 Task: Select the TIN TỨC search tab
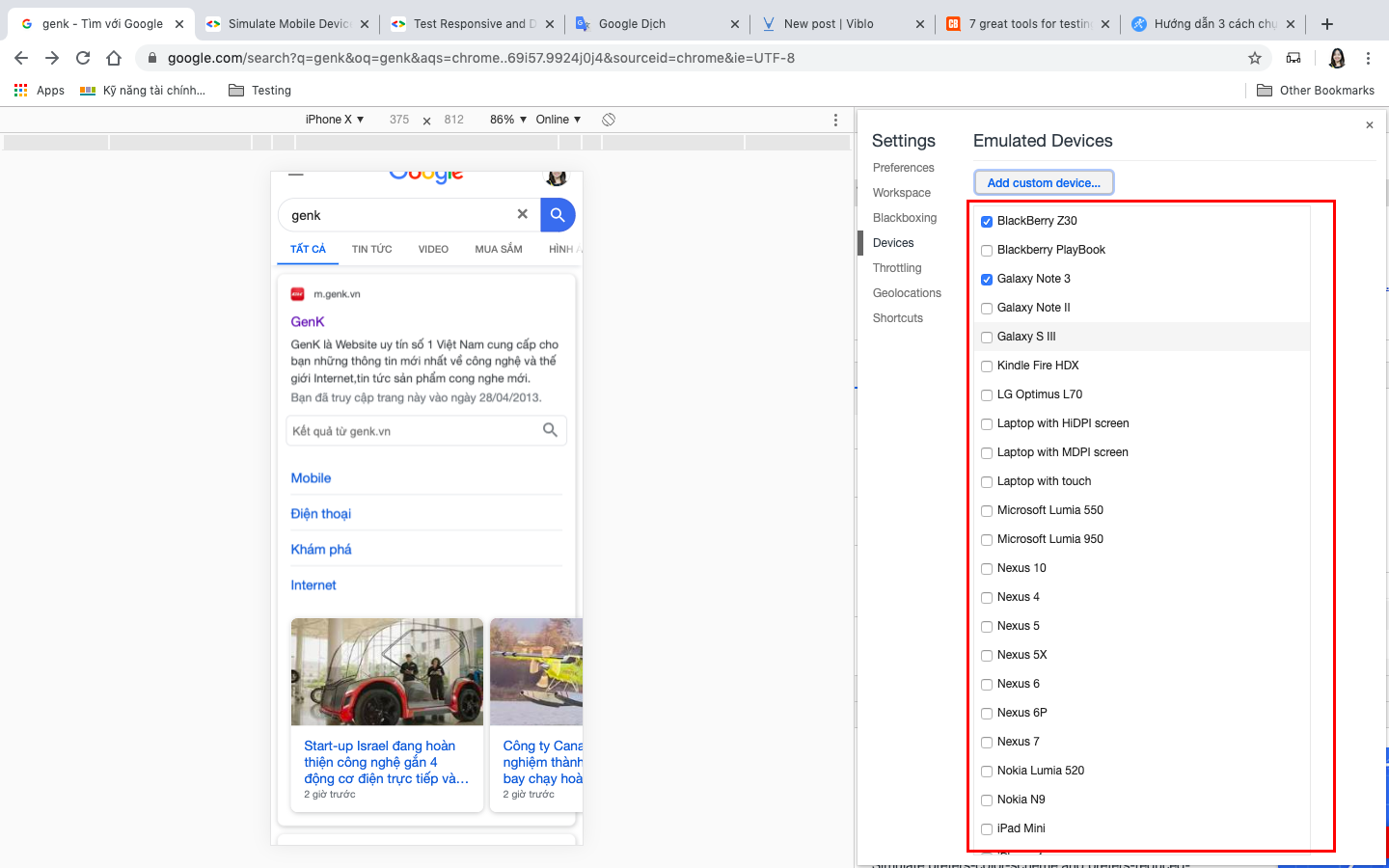(371, 249)
